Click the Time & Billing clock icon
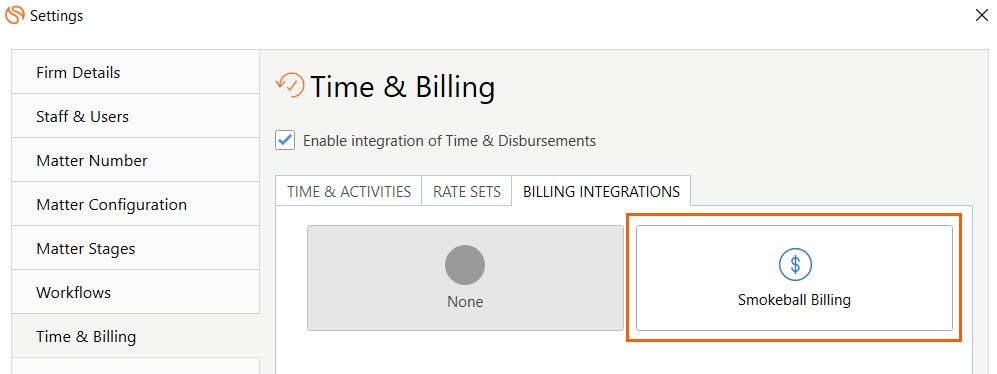Screen dimensions: 997x374 pos(290,85)
